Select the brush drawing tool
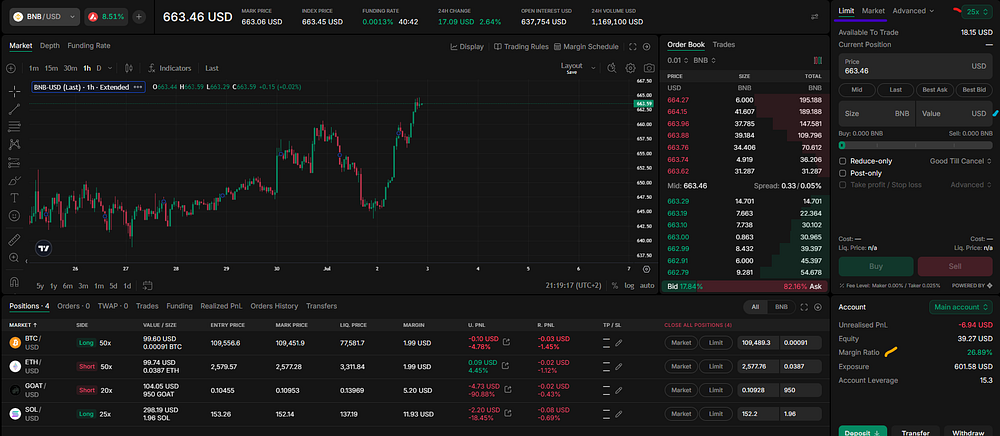Image resolution: width=1000 pixels, height=436 pixels. coord(14,180)
